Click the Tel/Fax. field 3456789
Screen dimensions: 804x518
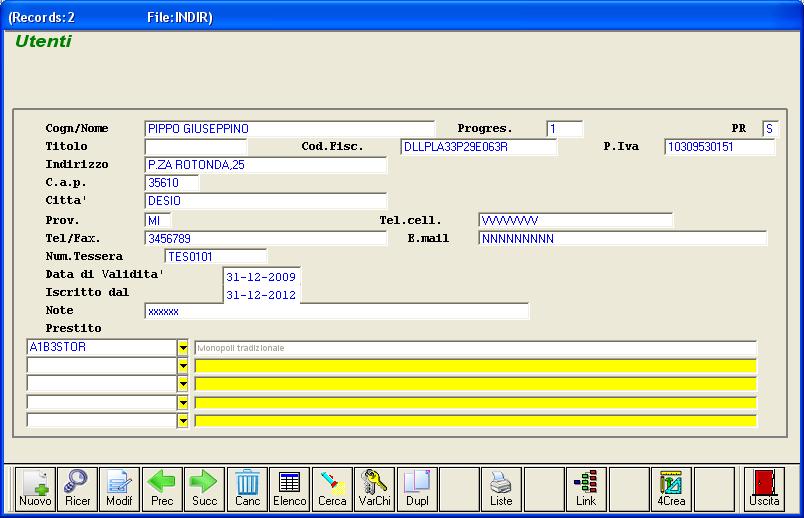click(x=266, y=238)
